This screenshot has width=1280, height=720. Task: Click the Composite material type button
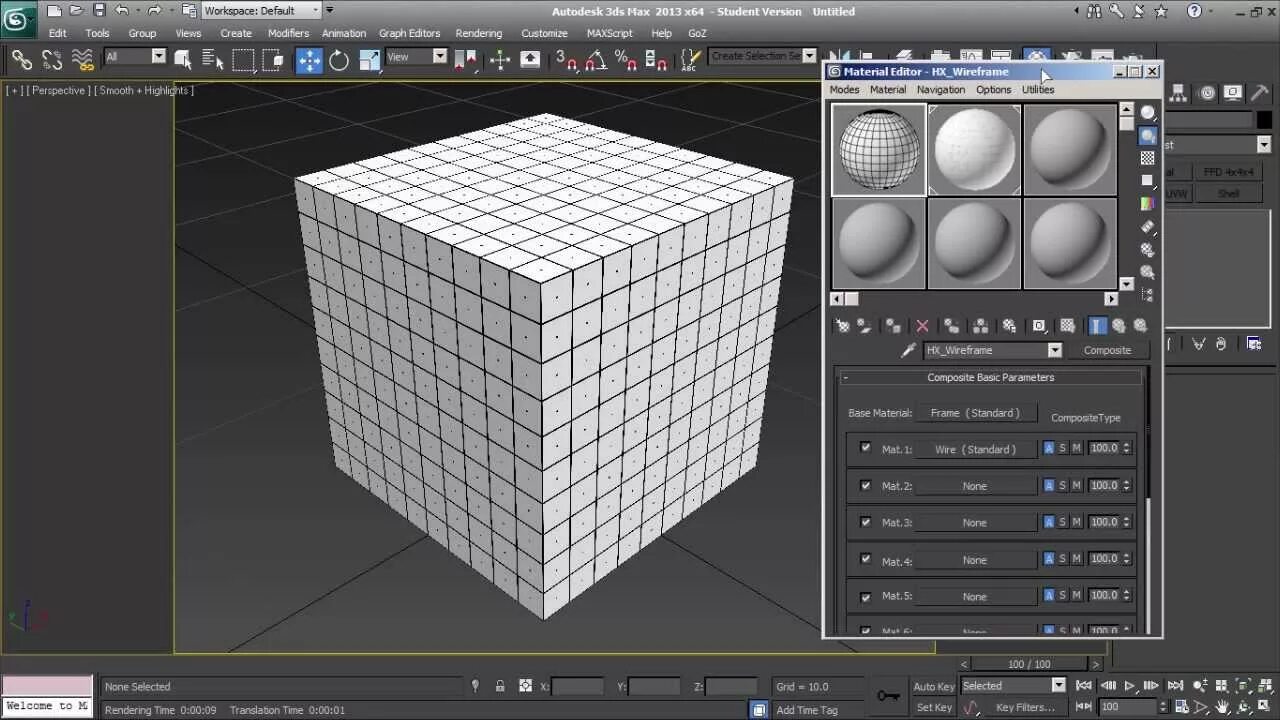(1107, 350)
